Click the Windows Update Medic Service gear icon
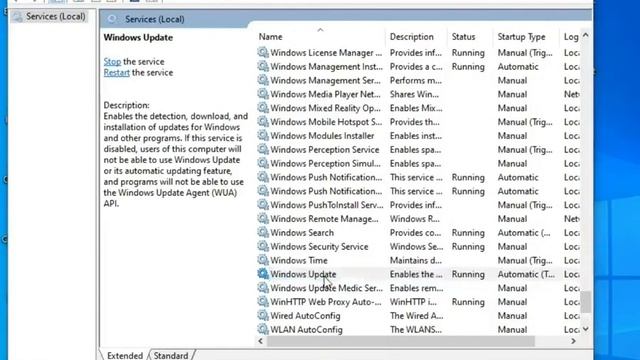 coord(263,288)
